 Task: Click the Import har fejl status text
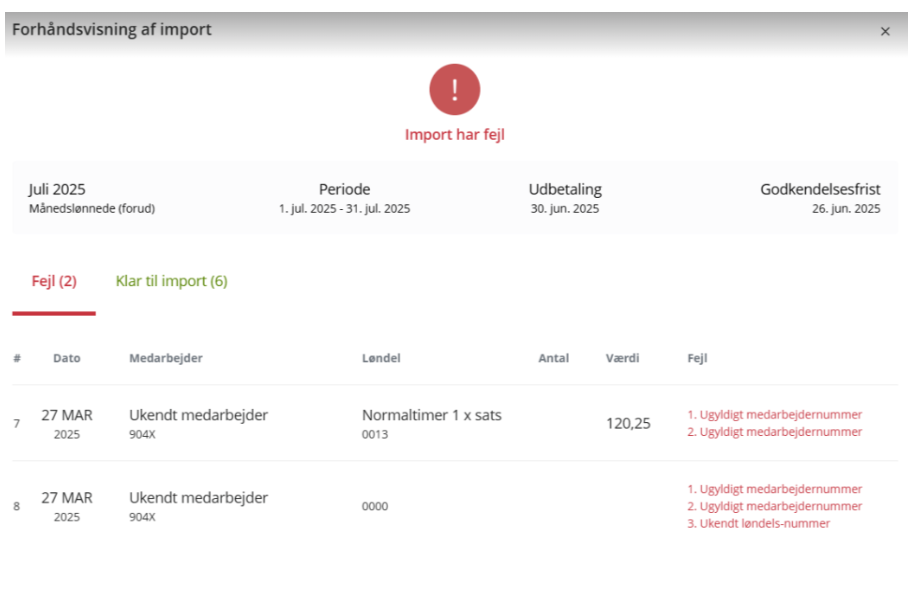[455, 134]
